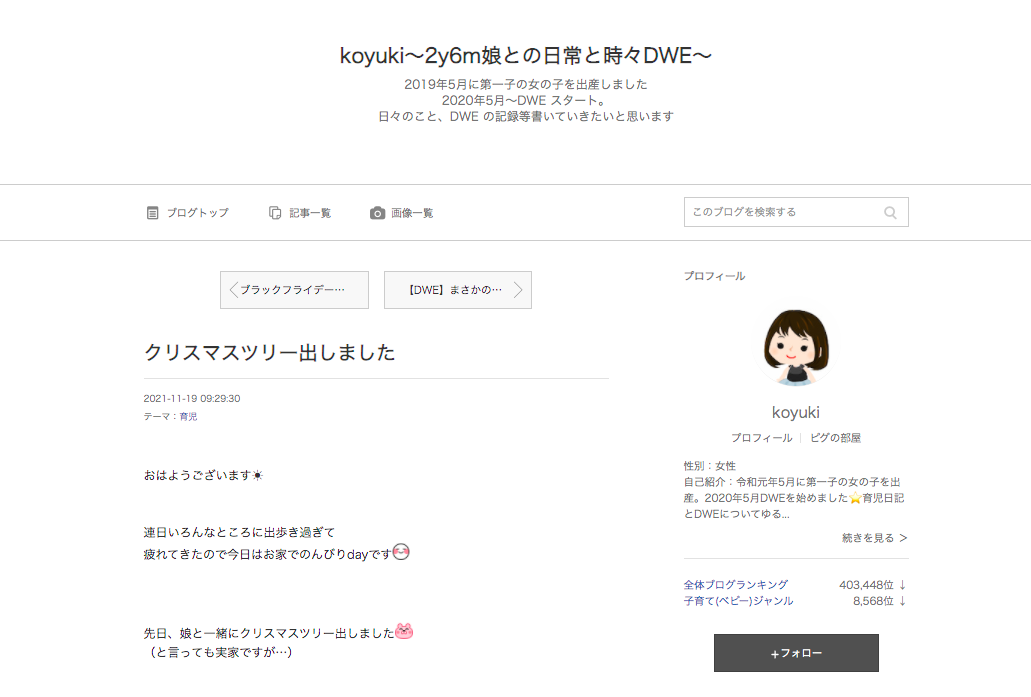
Task: Open the 育児 theme link
Action: pyautogui.click(x=188, y=416)
